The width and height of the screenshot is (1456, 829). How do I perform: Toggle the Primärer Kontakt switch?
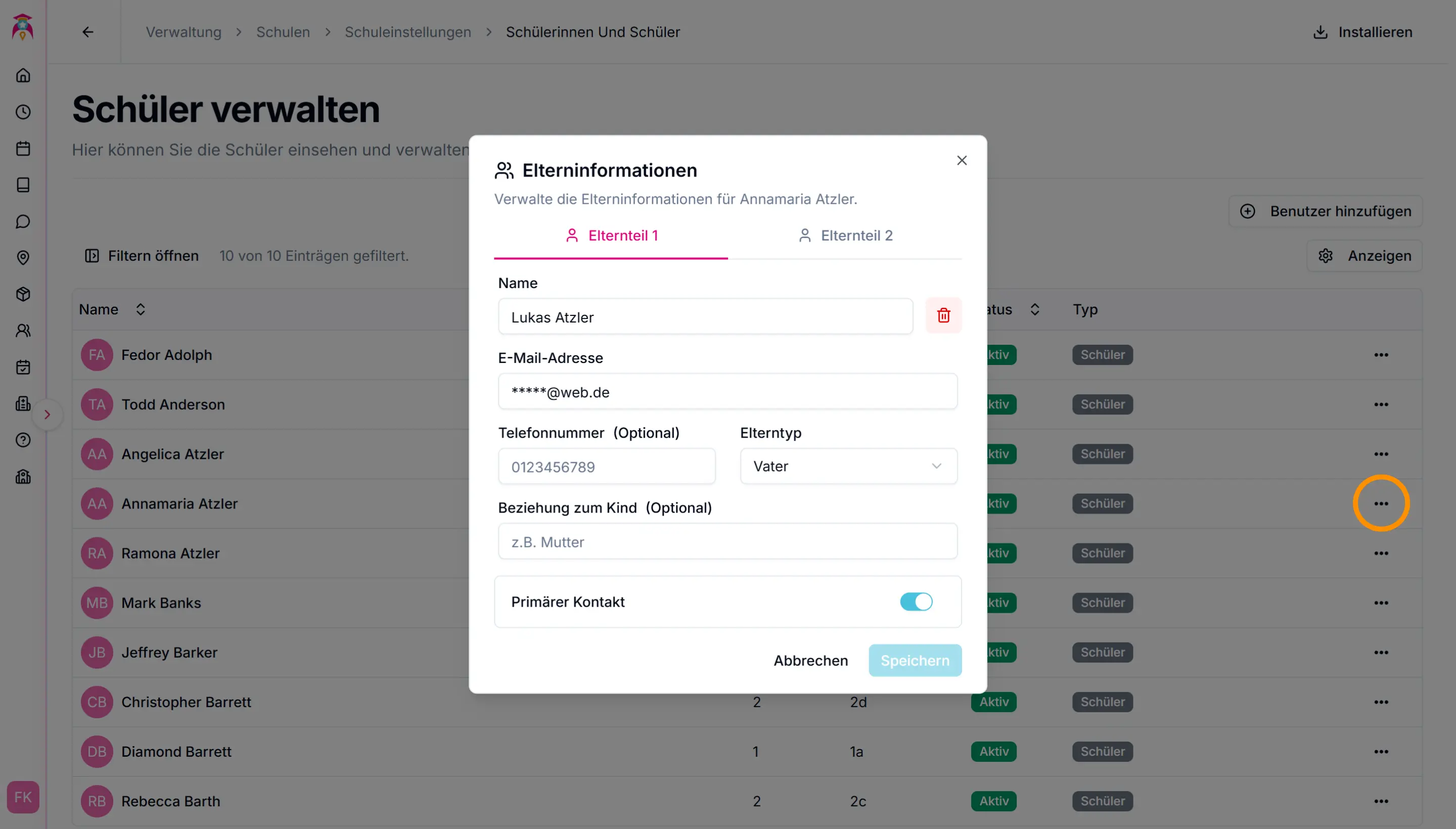point(916,602)
